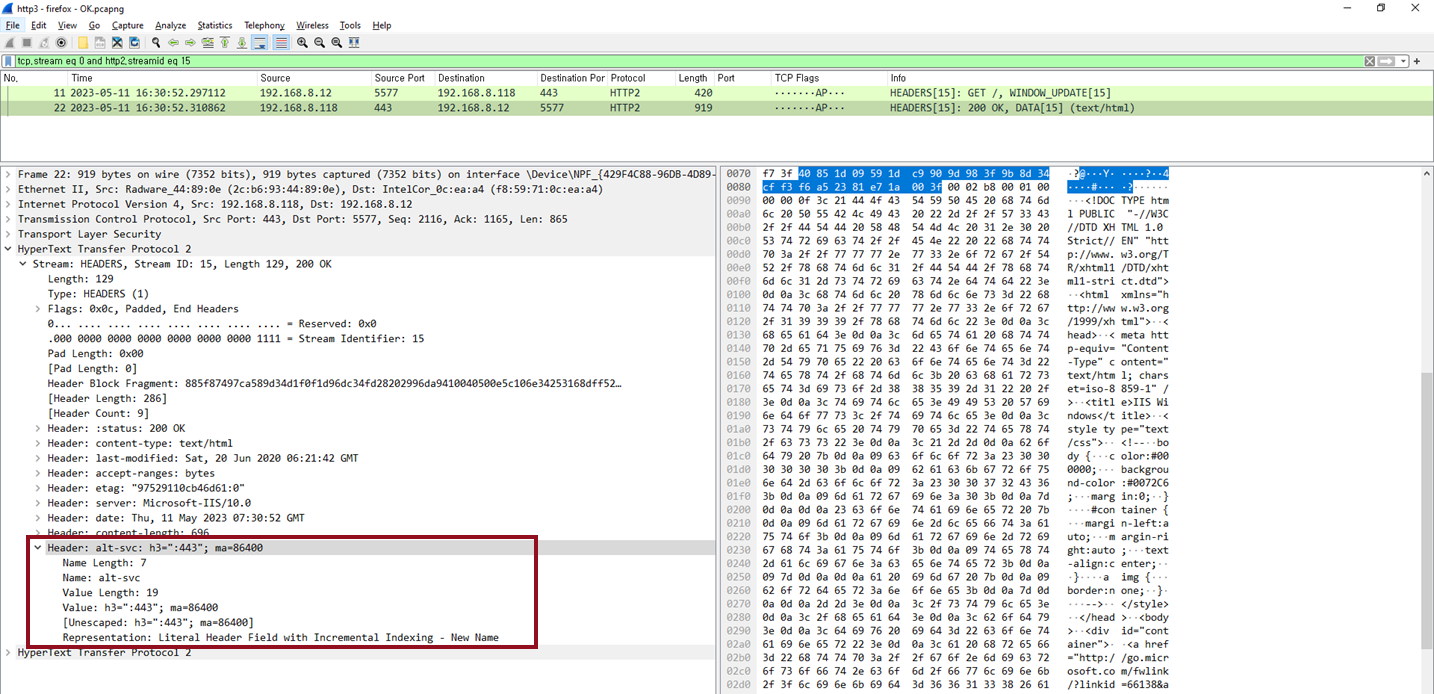The height and width of the screenshot is (694, 1434).
Task: Open the Capture menu
Action: 127,25
